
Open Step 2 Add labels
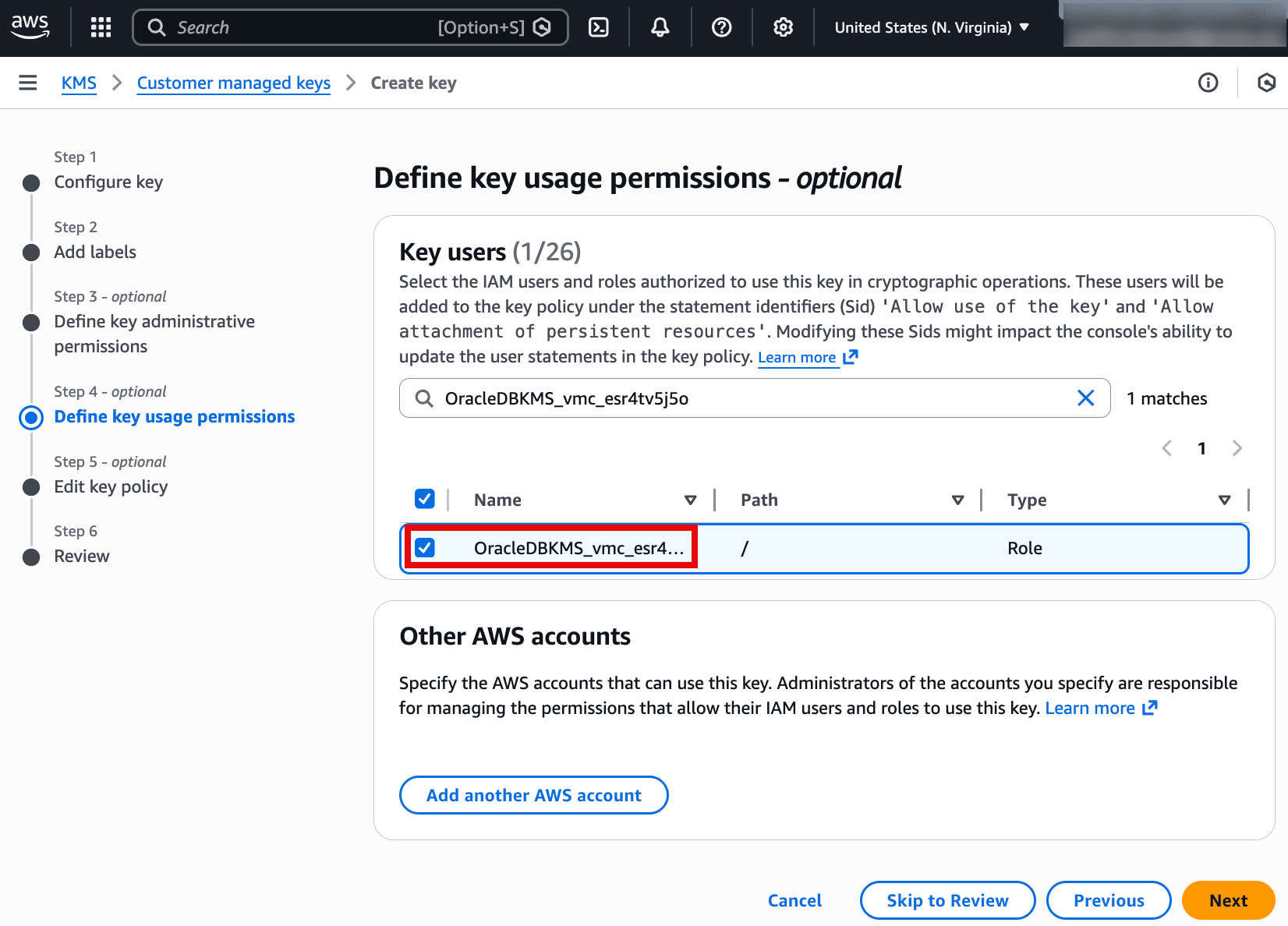coord(95,252)
